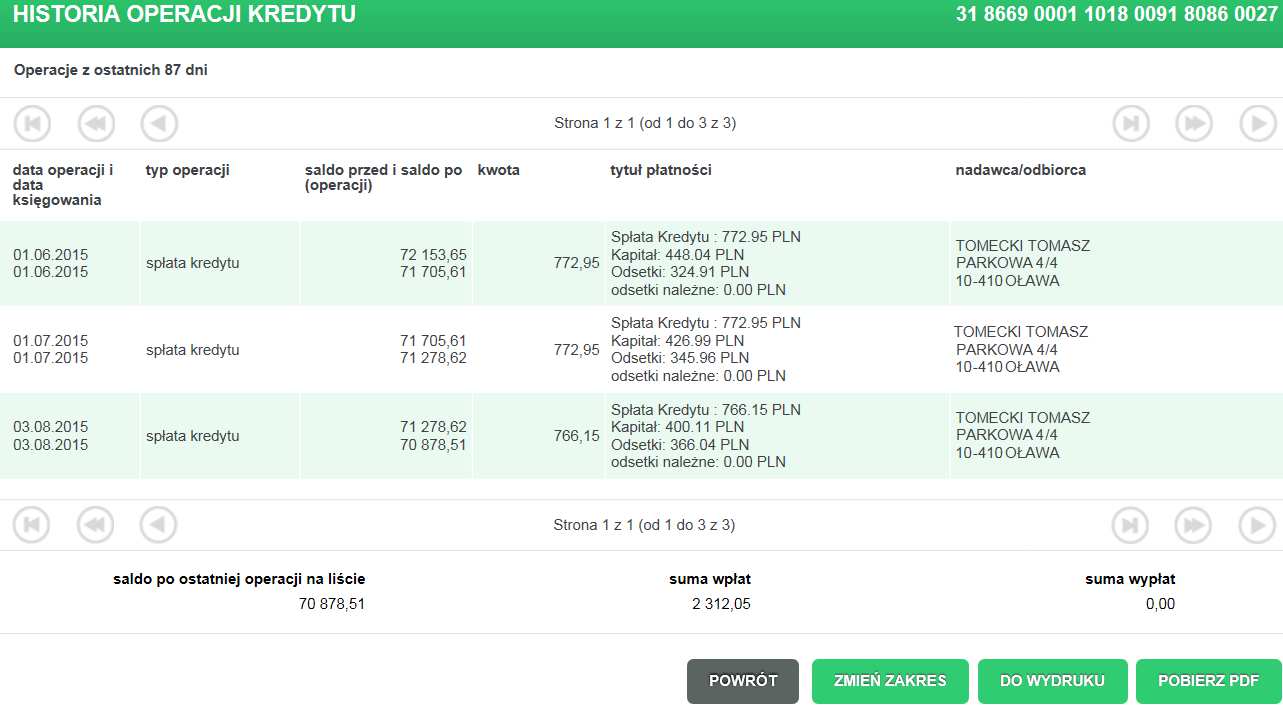Screen dimensions: 1283x720
Task: Click top 'Strona 1 z 1' page indicator
Action: (x=645, y=123)
